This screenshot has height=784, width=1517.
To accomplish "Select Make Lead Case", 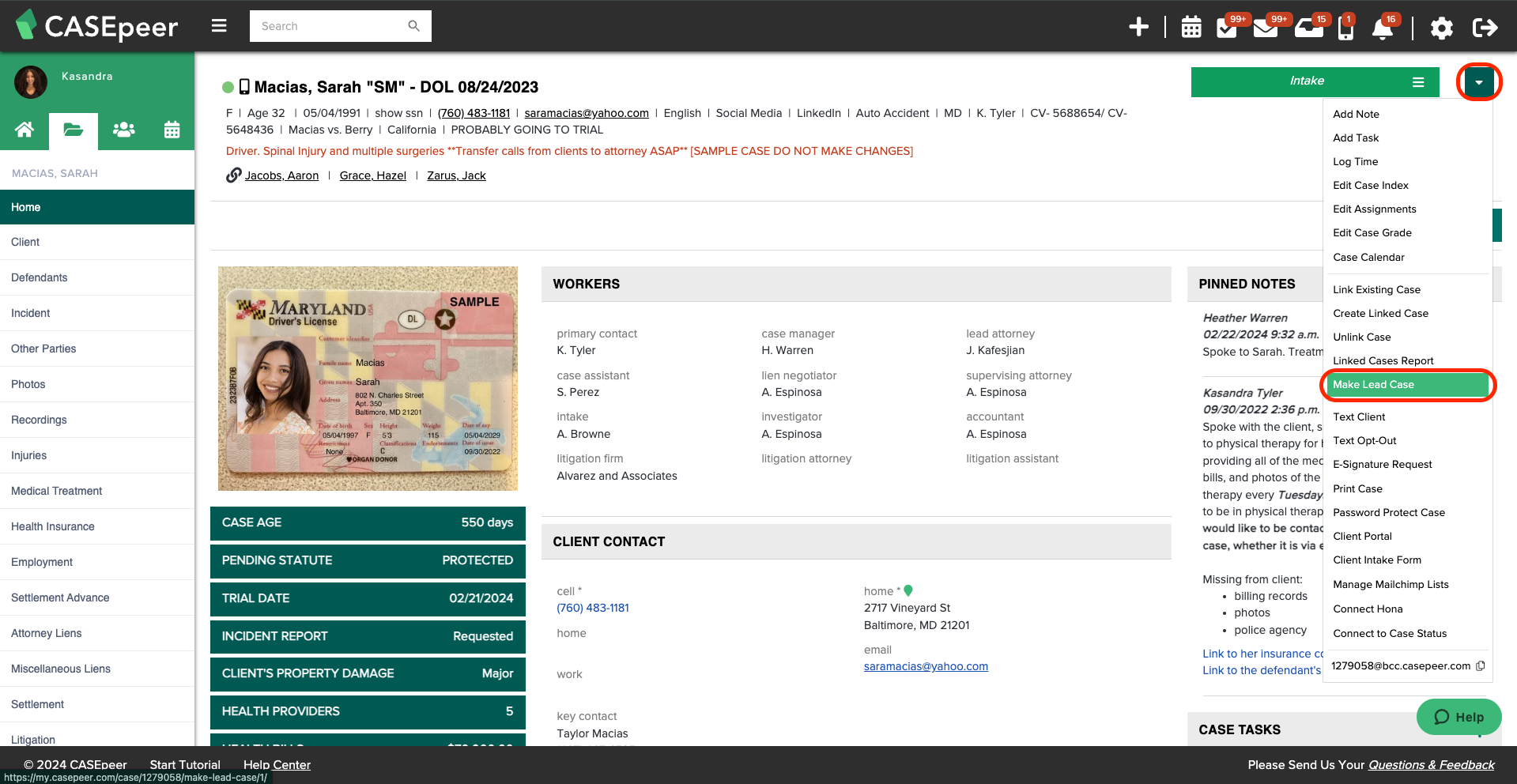I will [x=1407, y=385].
